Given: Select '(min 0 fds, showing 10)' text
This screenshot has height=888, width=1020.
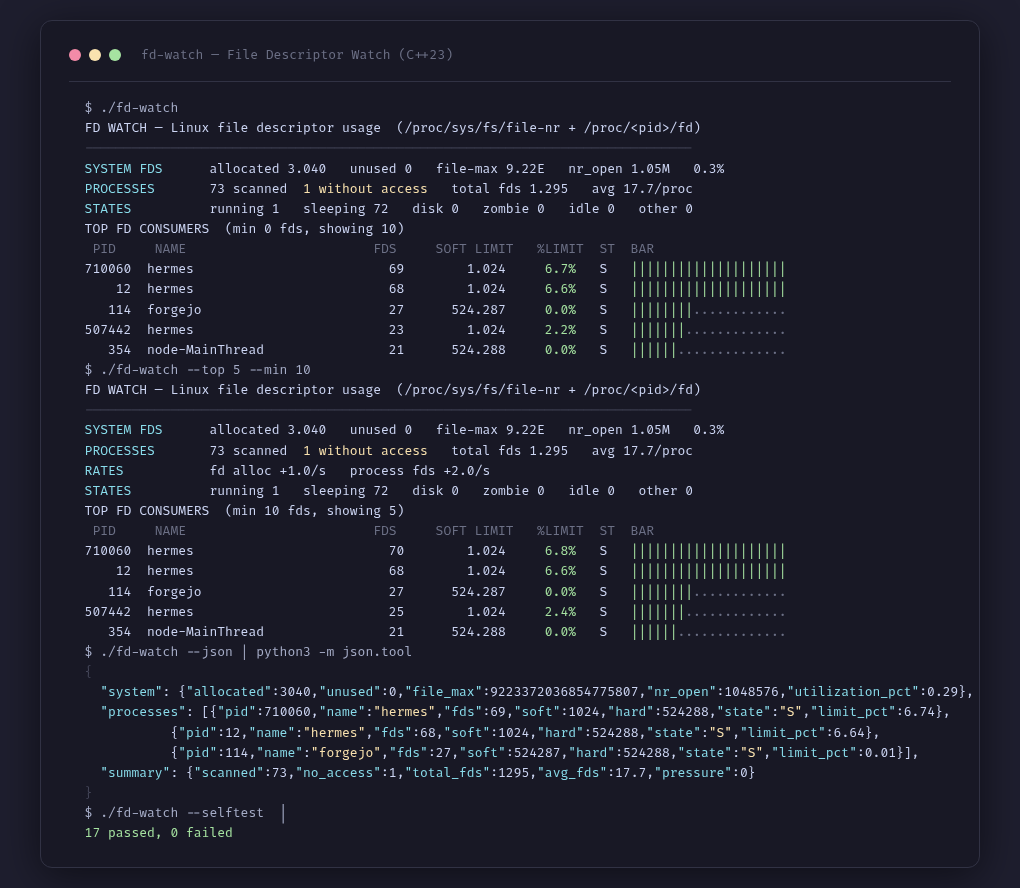Looking at the screenshot, I should pos(315,228).
